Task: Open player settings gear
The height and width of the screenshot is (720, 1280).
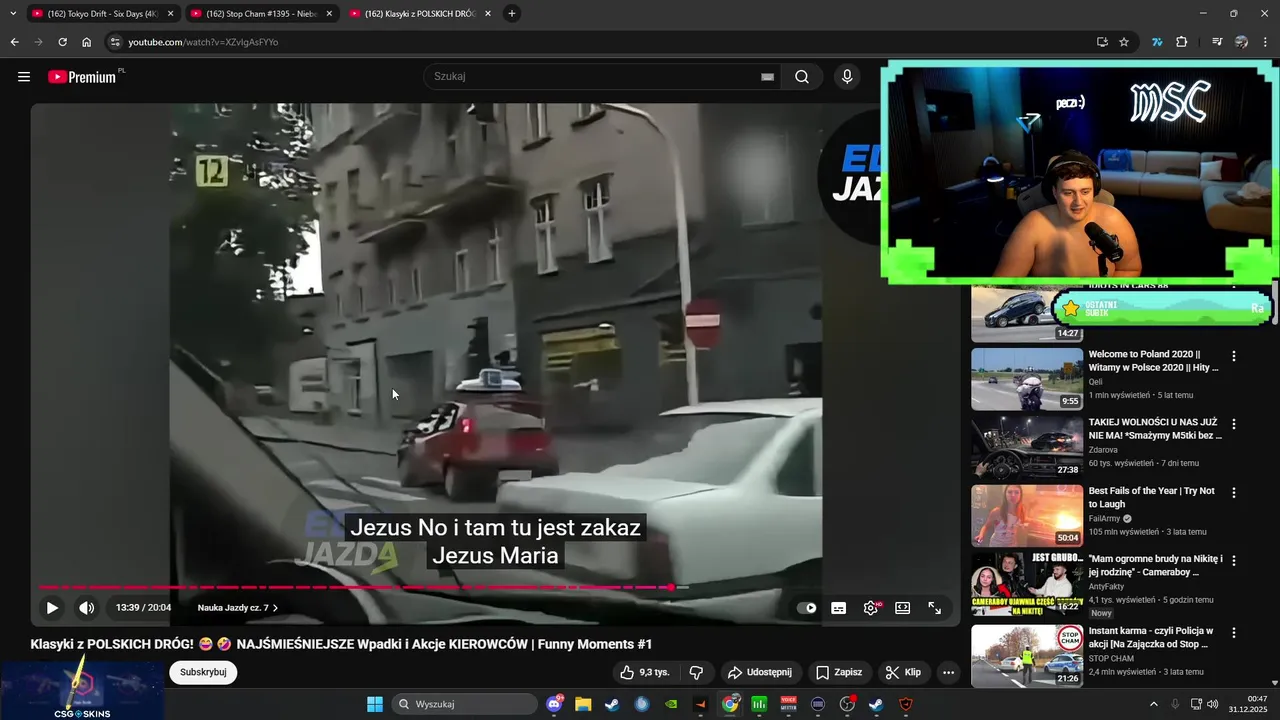Action: pyautogui.click(x=871, y=607)
